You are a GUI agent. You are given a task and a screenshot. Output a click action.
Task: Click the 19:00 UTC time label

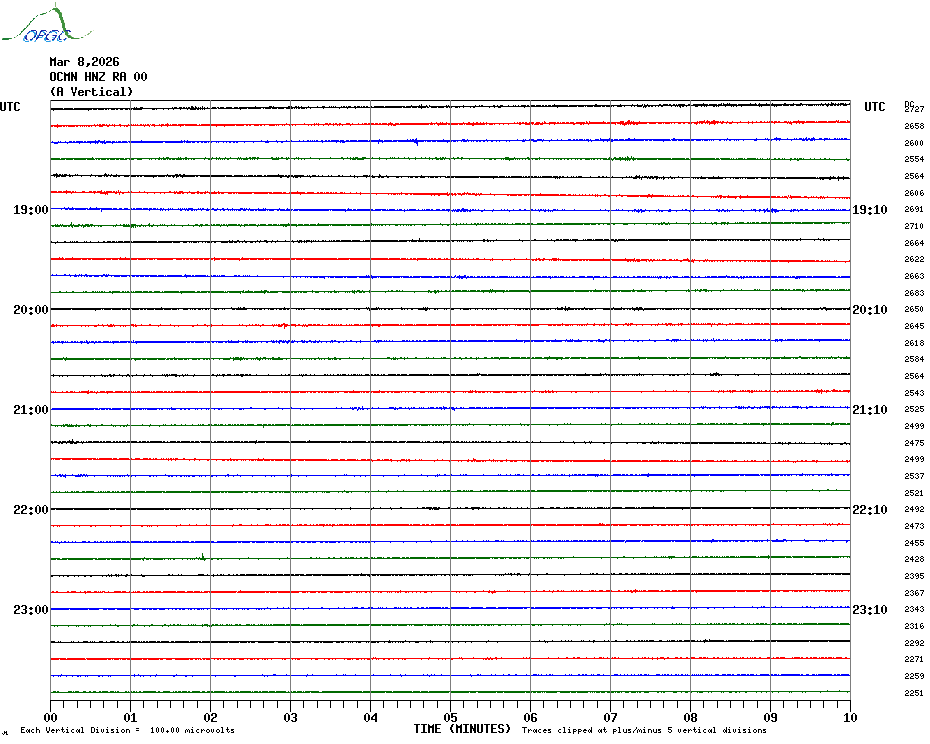tap(31, 210)
